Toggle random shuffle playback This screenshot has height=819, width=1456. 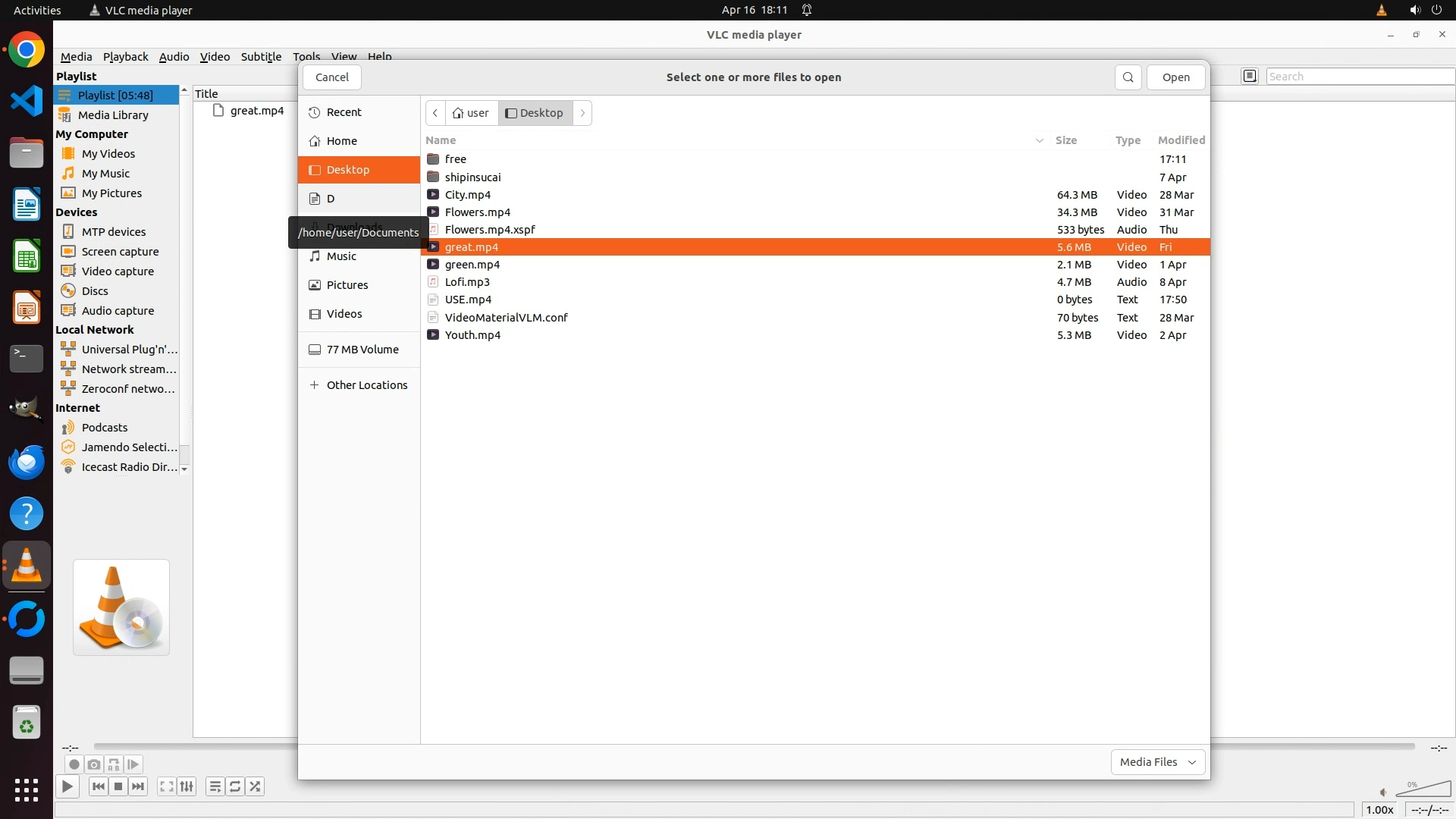point(256,786)
